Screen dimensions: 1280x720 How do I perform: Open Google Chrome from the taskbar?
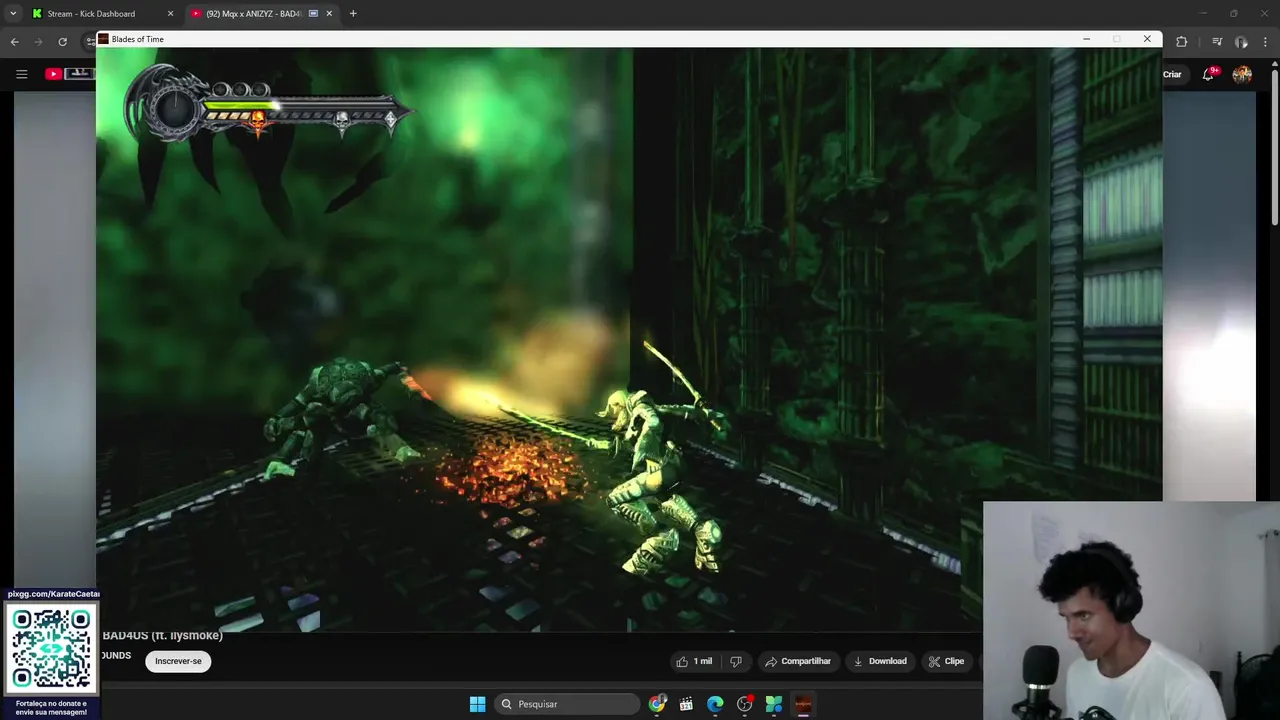[657, 704]
